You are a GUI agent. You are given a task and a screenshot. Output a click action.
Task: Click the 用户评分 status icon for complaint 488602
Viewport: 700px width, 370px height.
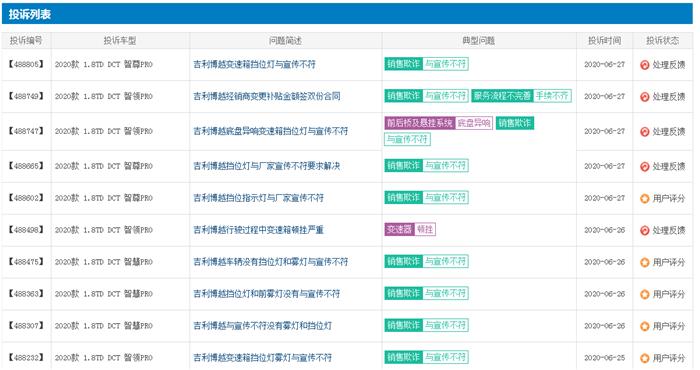pyautogui.click(x=644, y=198)
